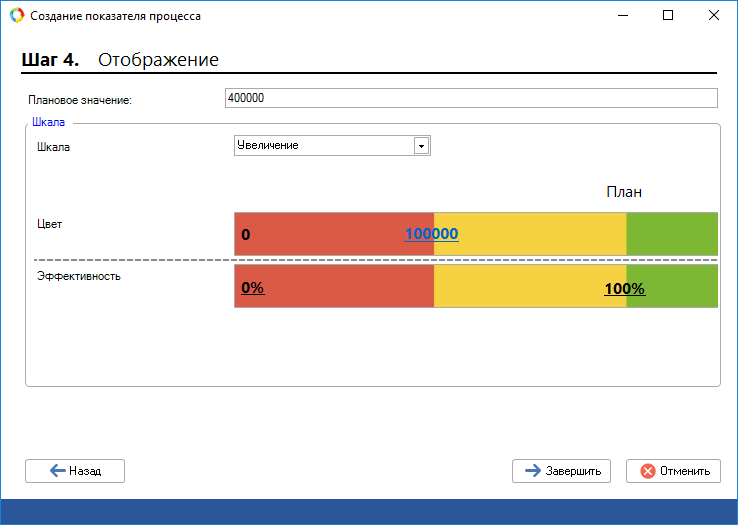Viewport: 738px width, 525px height.
Task: Click the Шаг 4. Отображение heading
Action: click(120, 60)
